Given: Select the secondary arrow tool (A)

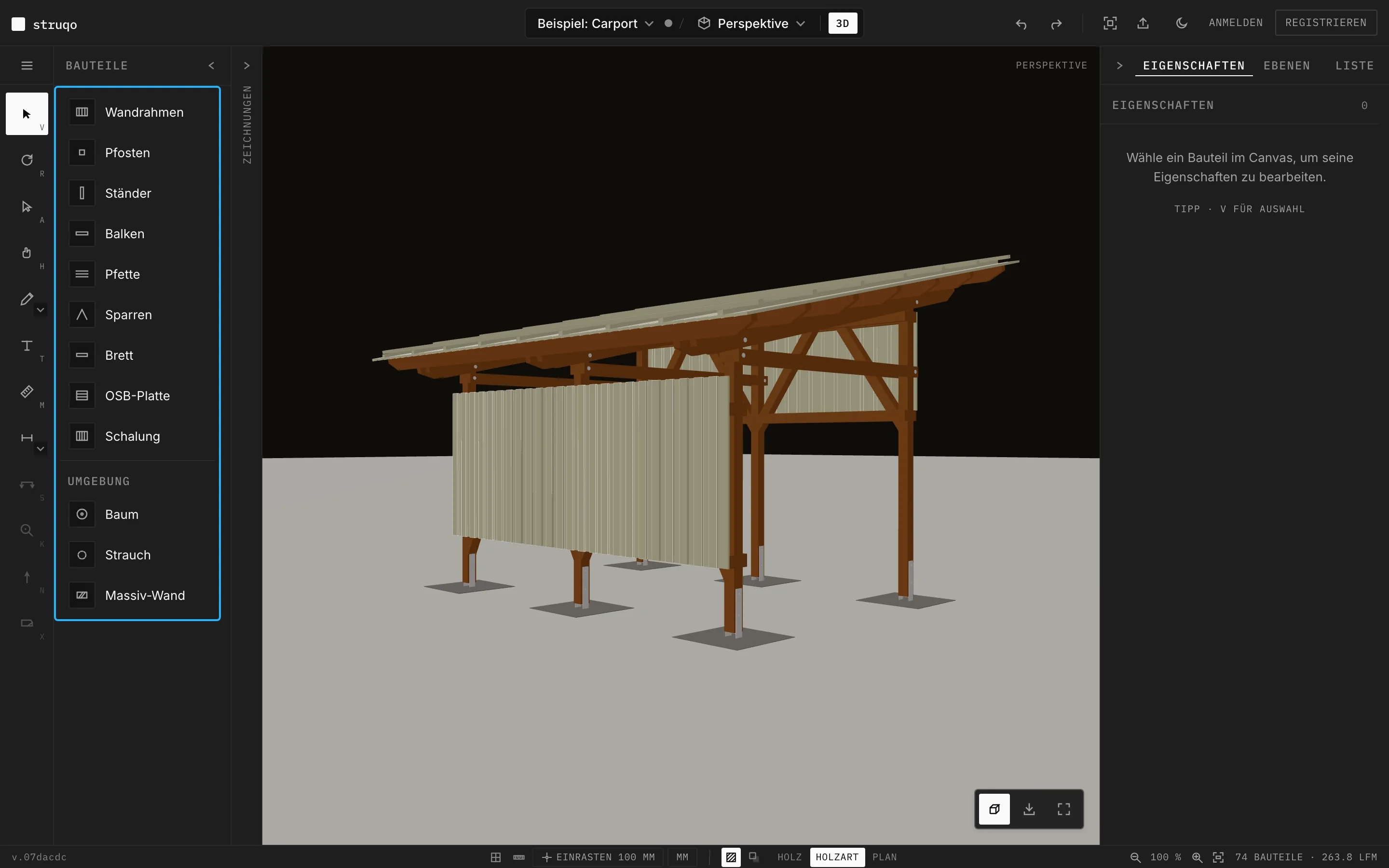Looking at the screenshot, I should [27, 207].
